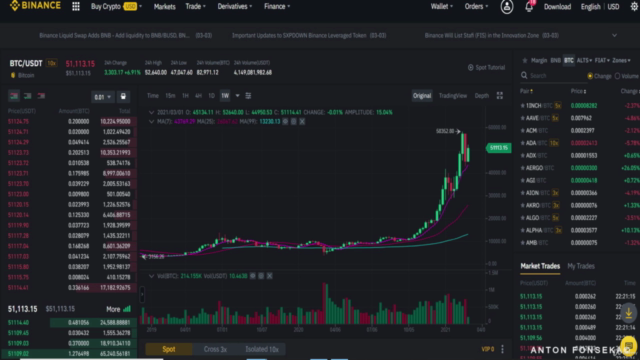Expand chart to fullscreen
The height and width of the screenshot is (360, 640).
[500, 96]
